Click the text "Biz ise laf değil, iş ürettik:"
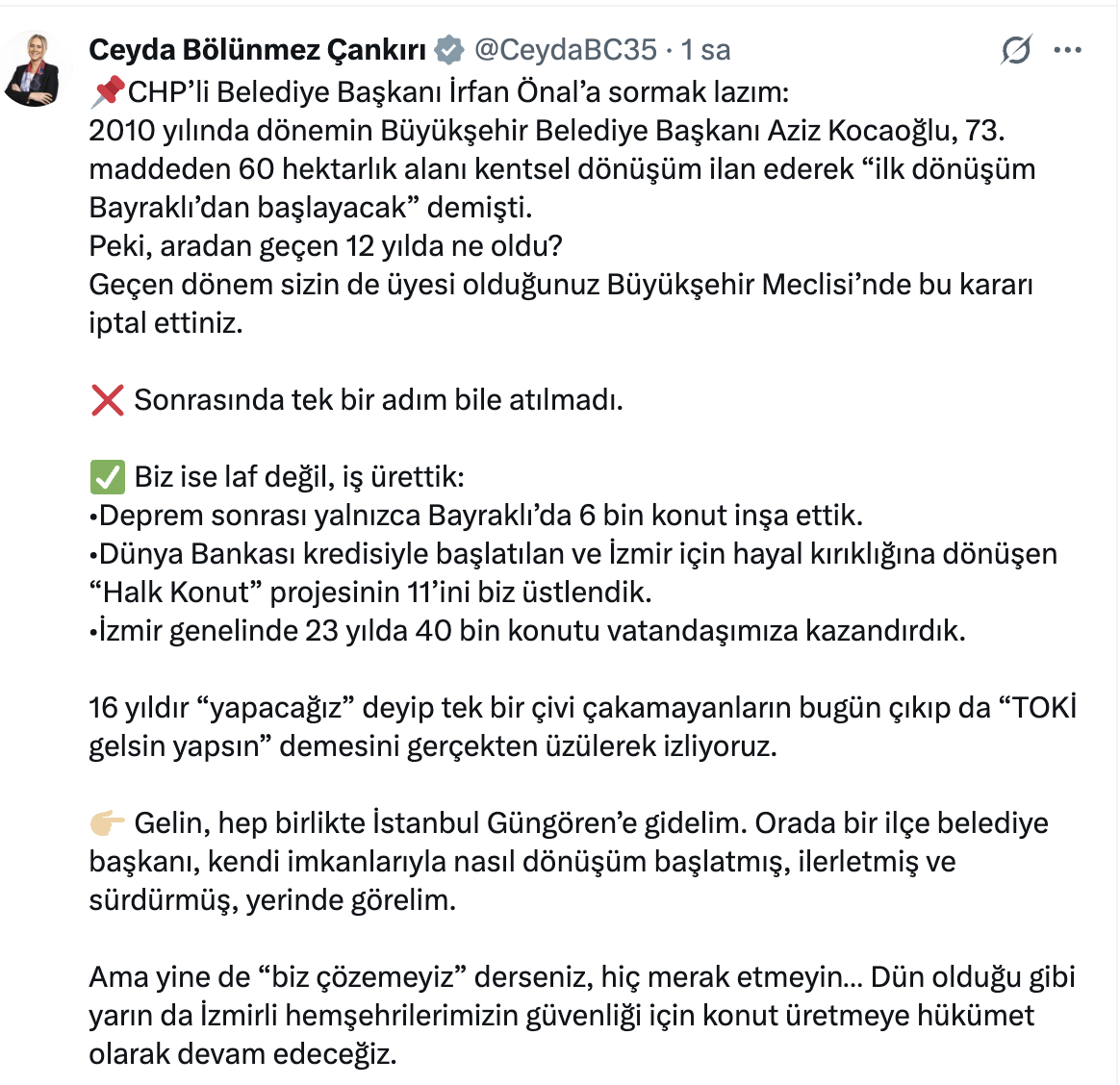The height and width of the screenshot is (1085, 1120). [299, 477]
